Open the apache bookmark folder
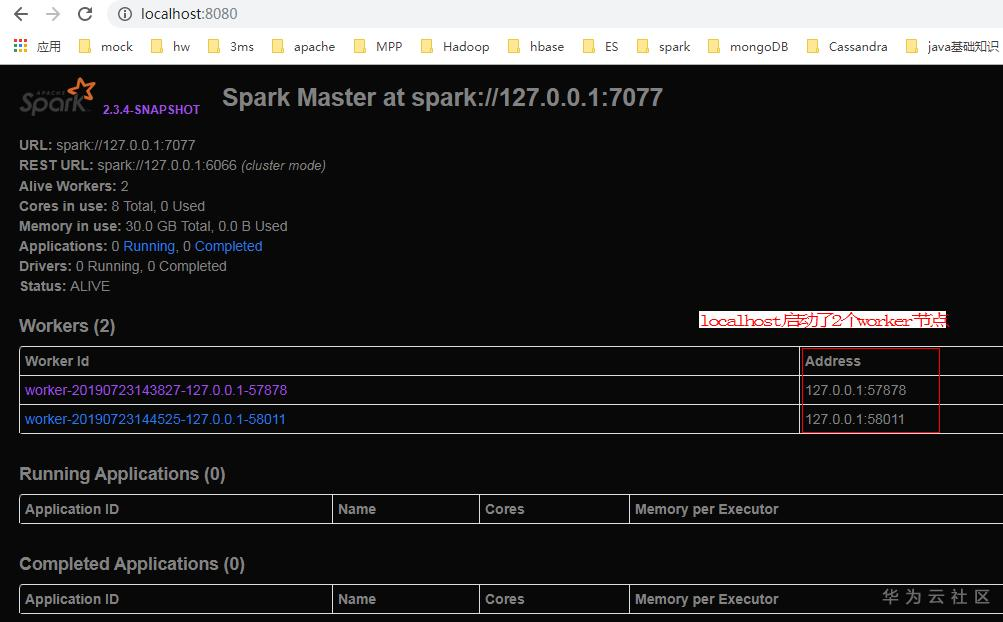The image size is (1003, 622). tap(303, 46)
